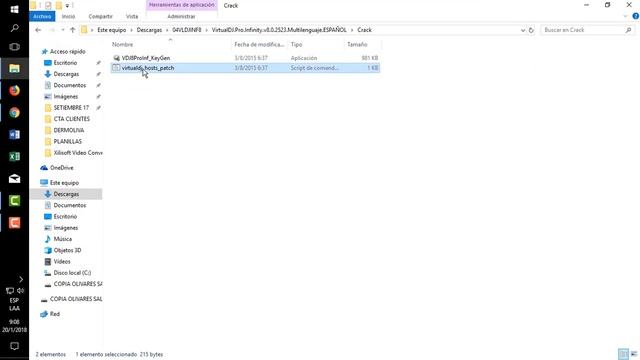Screen dimensions: 640x360
Task: Go back with the Back arrow
Action: click(x=38, y=30)
